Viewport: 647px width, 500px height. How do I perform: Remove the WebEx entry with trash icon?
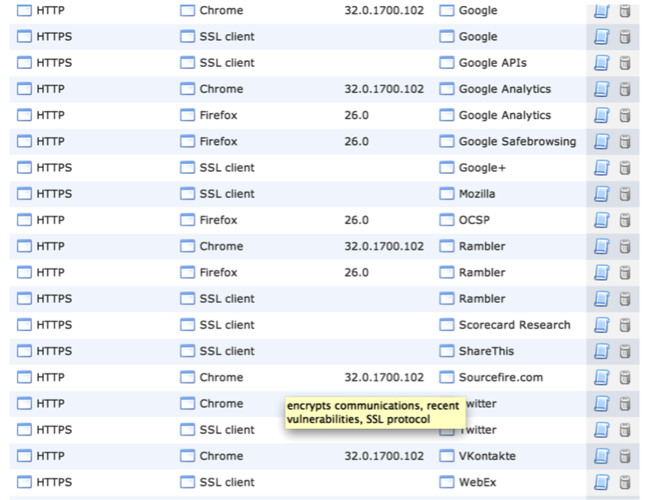click(625, 482)
